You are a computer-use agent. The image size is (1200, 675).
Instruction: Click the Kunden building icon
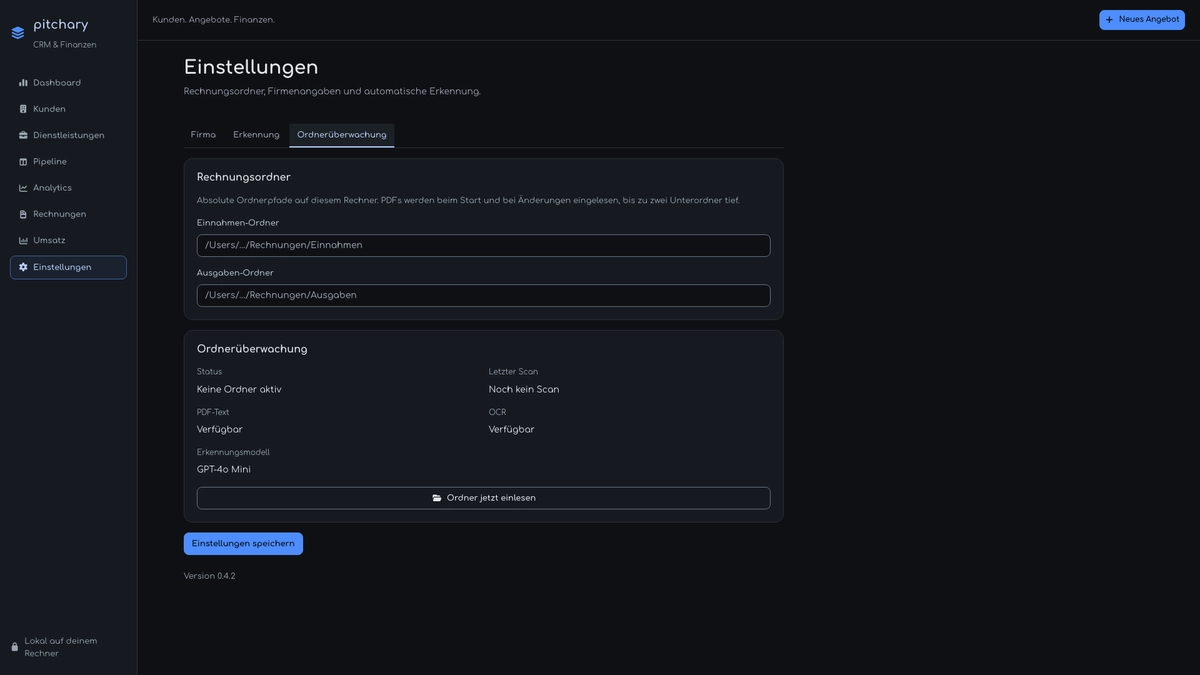tap(23, 109)
